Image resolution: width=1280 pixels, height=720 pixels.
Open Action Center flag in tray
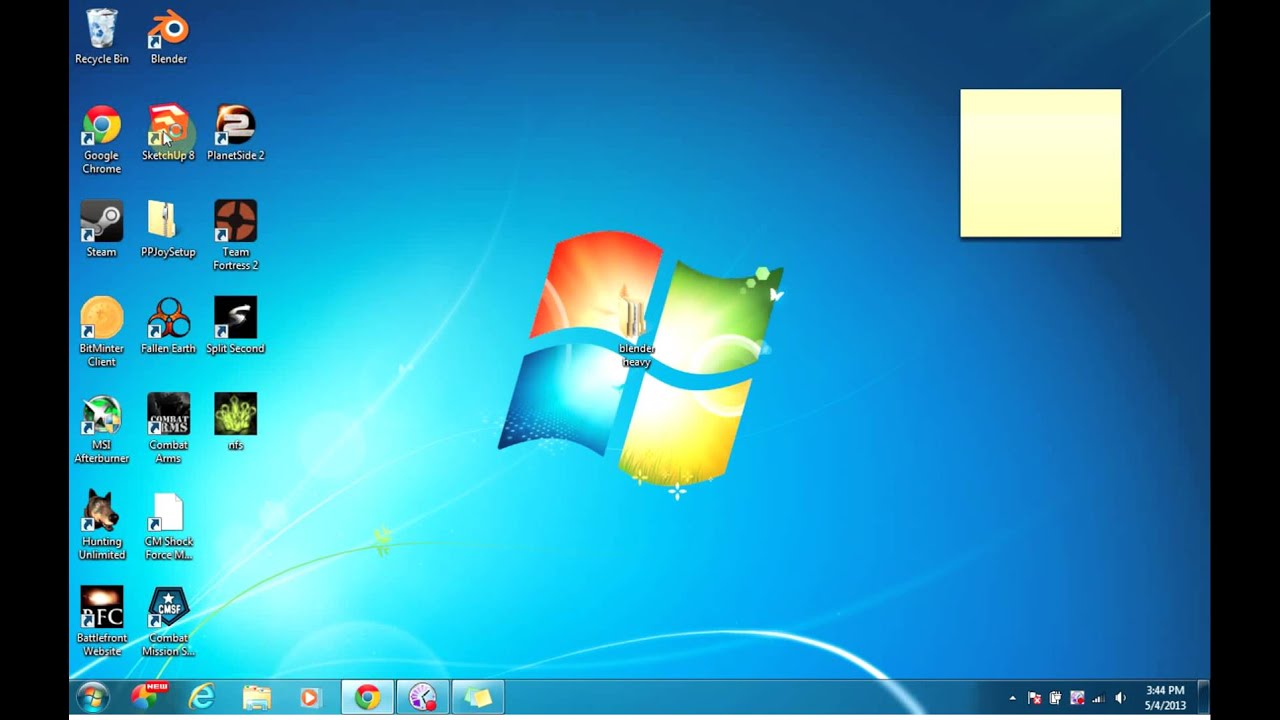click(1034, 698)
